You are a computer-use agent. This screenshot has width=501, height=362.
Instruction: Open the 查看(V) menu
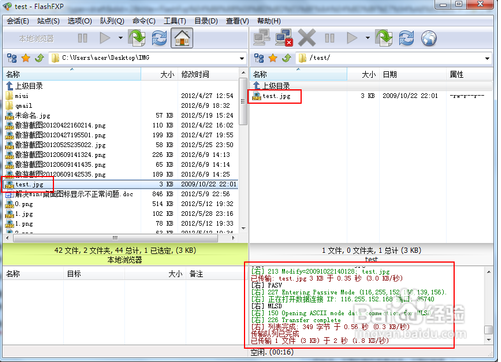point(237,21)
